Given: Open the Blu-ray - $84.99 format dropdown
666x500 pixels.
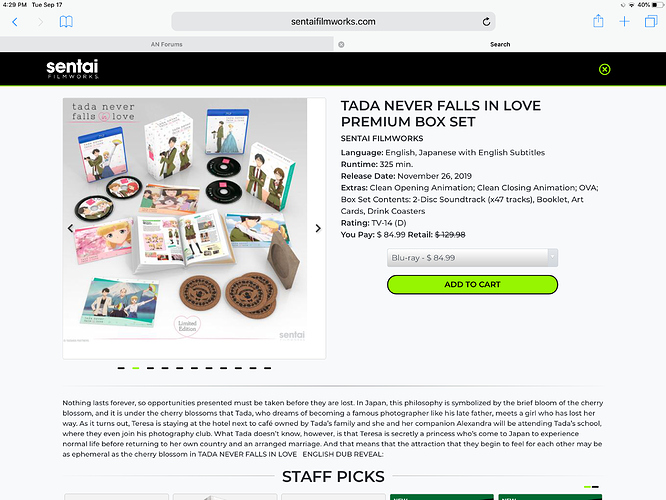Looking at the screenshot, I should click(x=472, y=258).
